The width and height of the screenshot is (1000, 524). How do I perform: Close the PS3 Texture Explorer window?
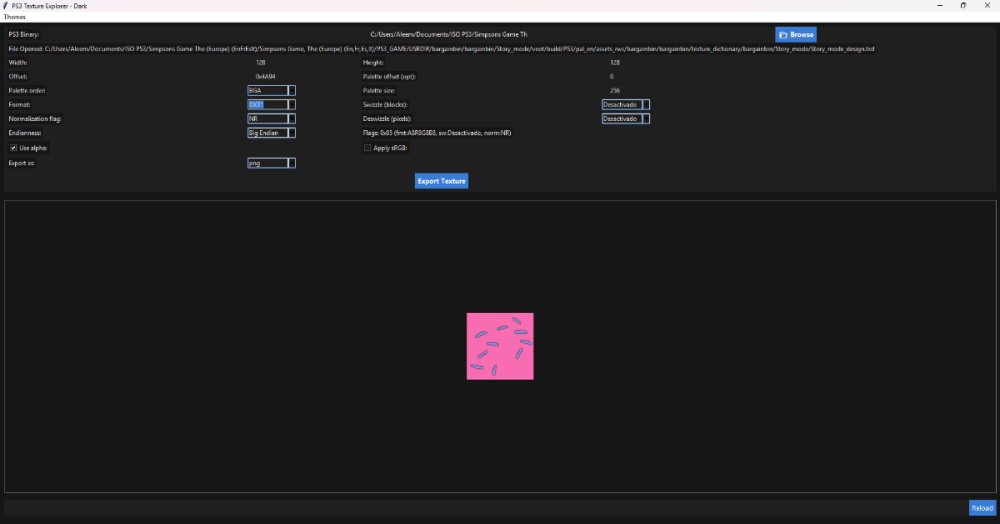987,6
